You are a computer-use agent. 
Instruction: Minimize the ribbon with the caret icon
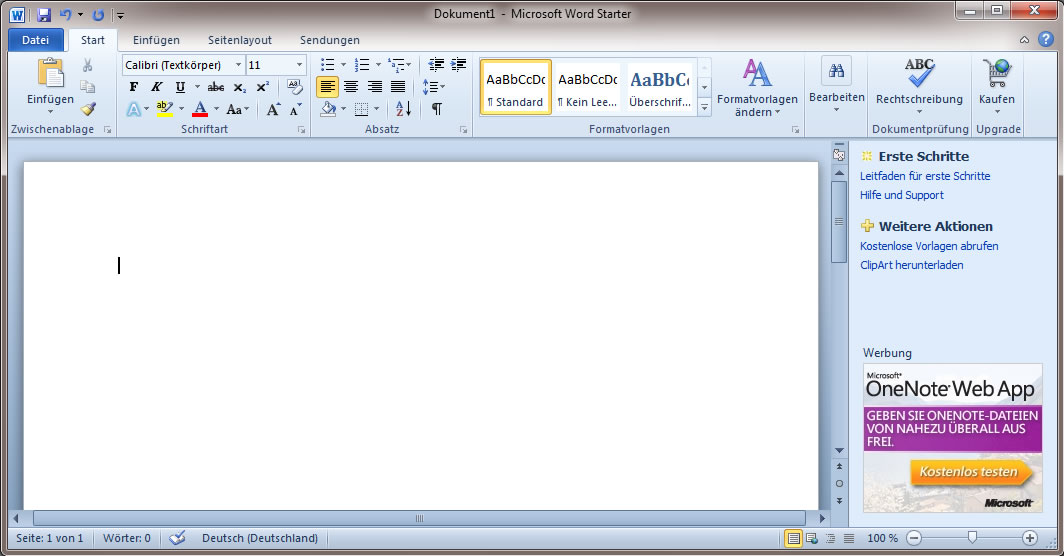[1024, 40]
